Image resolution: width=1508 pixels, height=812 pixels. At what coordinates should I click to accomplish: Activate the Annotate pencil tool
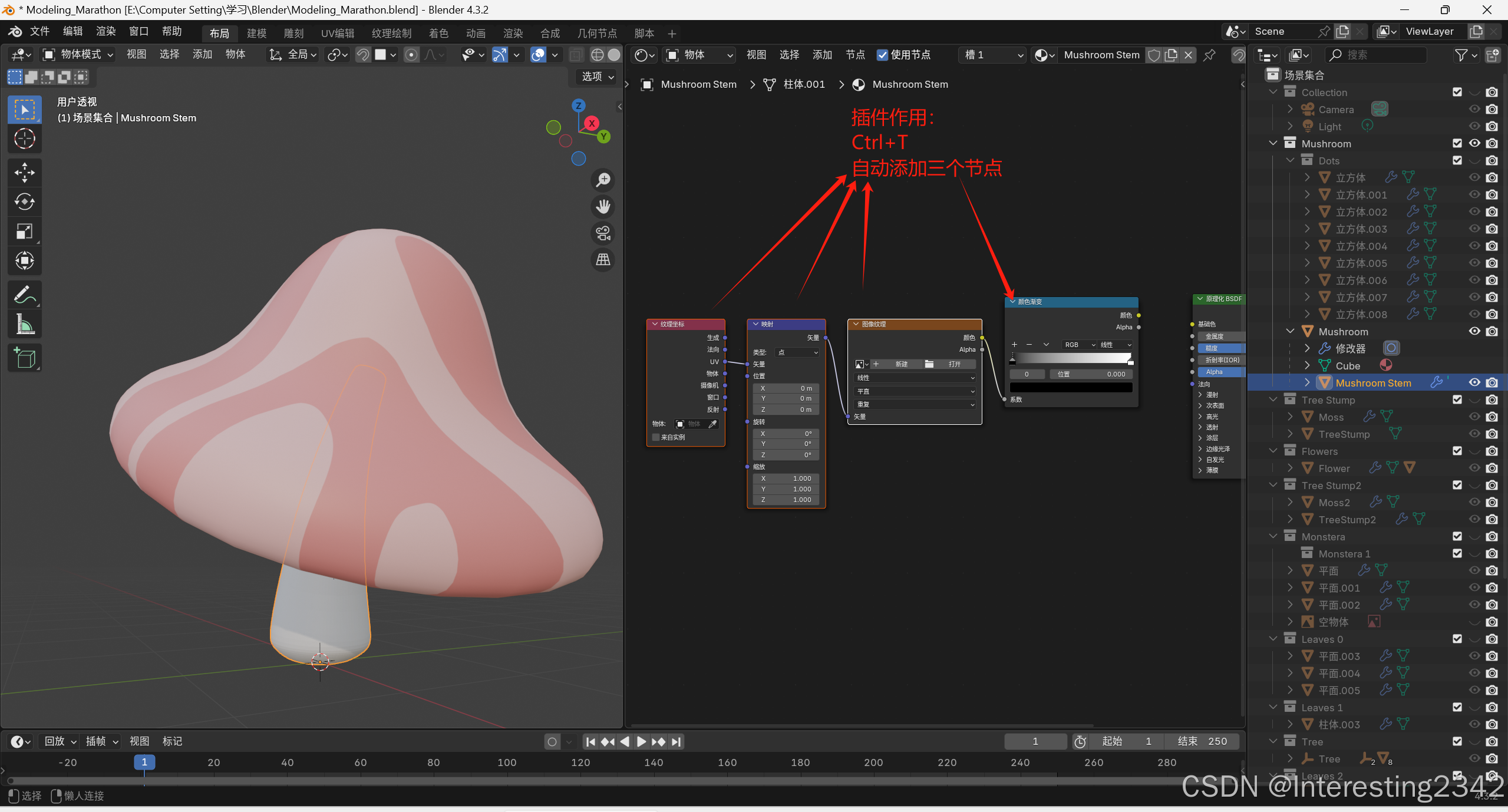[x=24, y=295]
